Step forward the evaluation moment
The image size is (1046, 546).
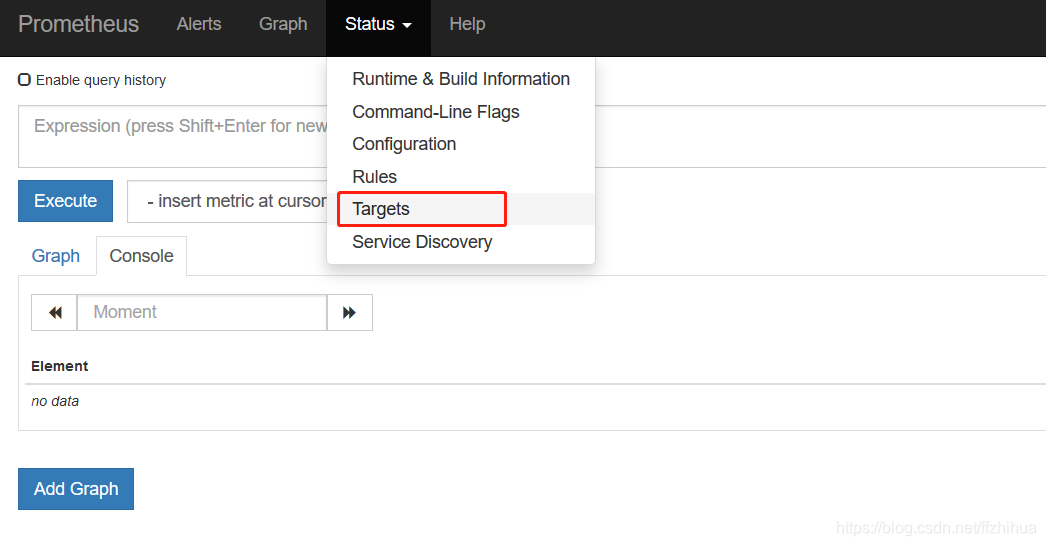[x=350, y=312]
